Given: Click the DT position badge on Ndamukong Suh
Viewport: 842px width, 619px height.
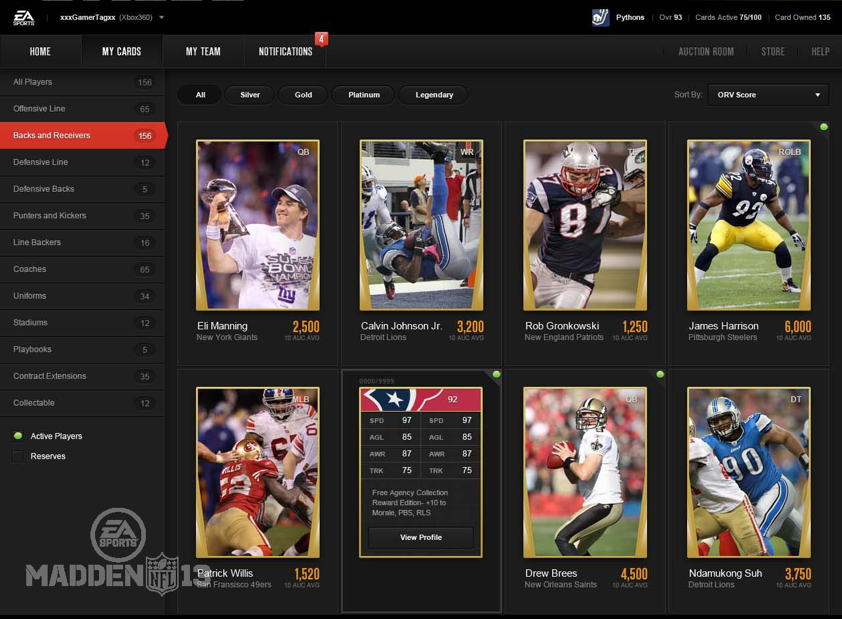Looking at the screenshot, I should coord(796,399).
